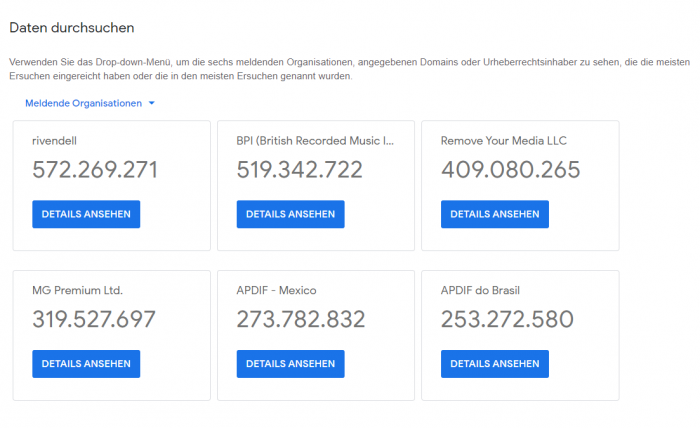Image resolution: width=700 pixels, height=428 pixels.
Task: Show details for MG Premium Ltd.
Action: click(x=86, y=364)
